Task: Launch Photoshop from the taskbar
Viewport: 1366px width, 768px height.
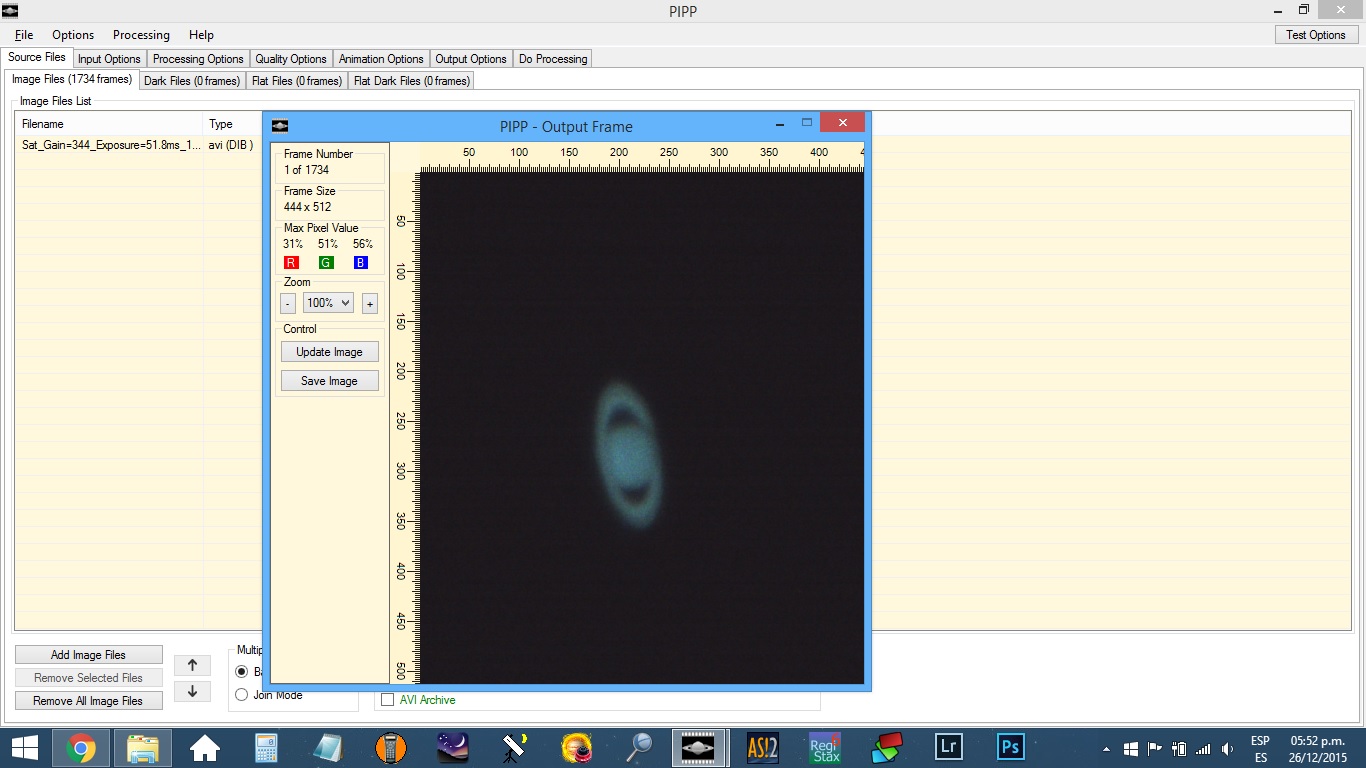Action: click(1011, 747)
